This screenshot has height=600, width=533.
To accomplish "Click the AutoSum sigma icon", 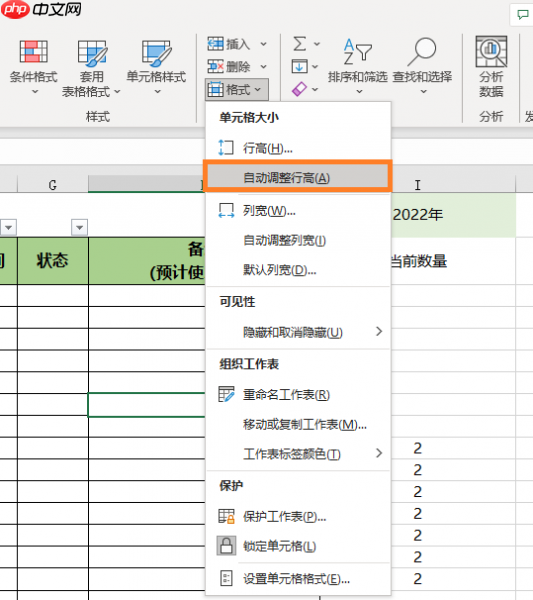I will (x=300, y=44).
